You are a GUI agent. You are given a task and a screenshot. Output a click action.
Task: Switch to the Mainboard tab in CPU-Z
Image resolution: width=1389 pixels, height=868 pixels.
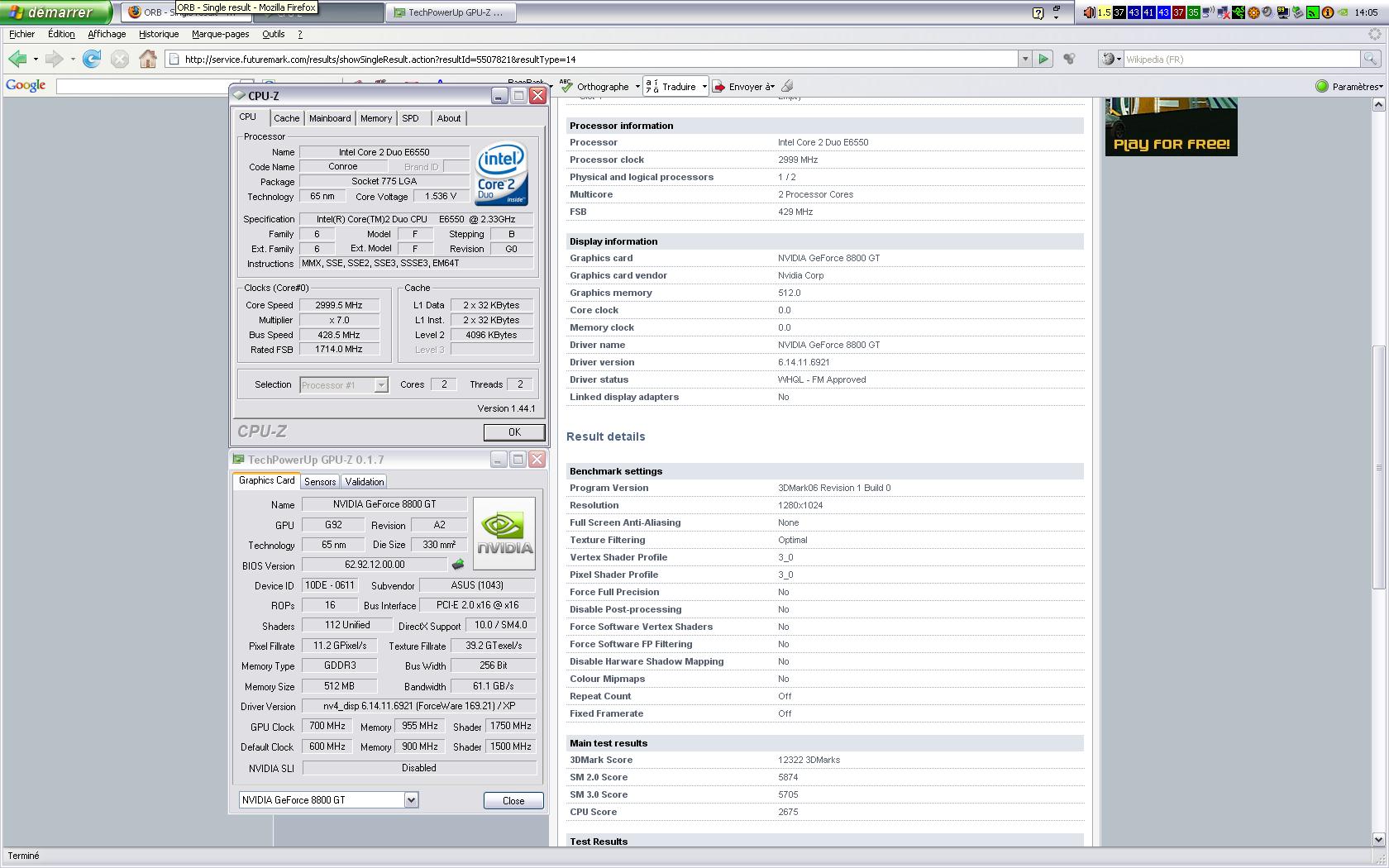330,118
